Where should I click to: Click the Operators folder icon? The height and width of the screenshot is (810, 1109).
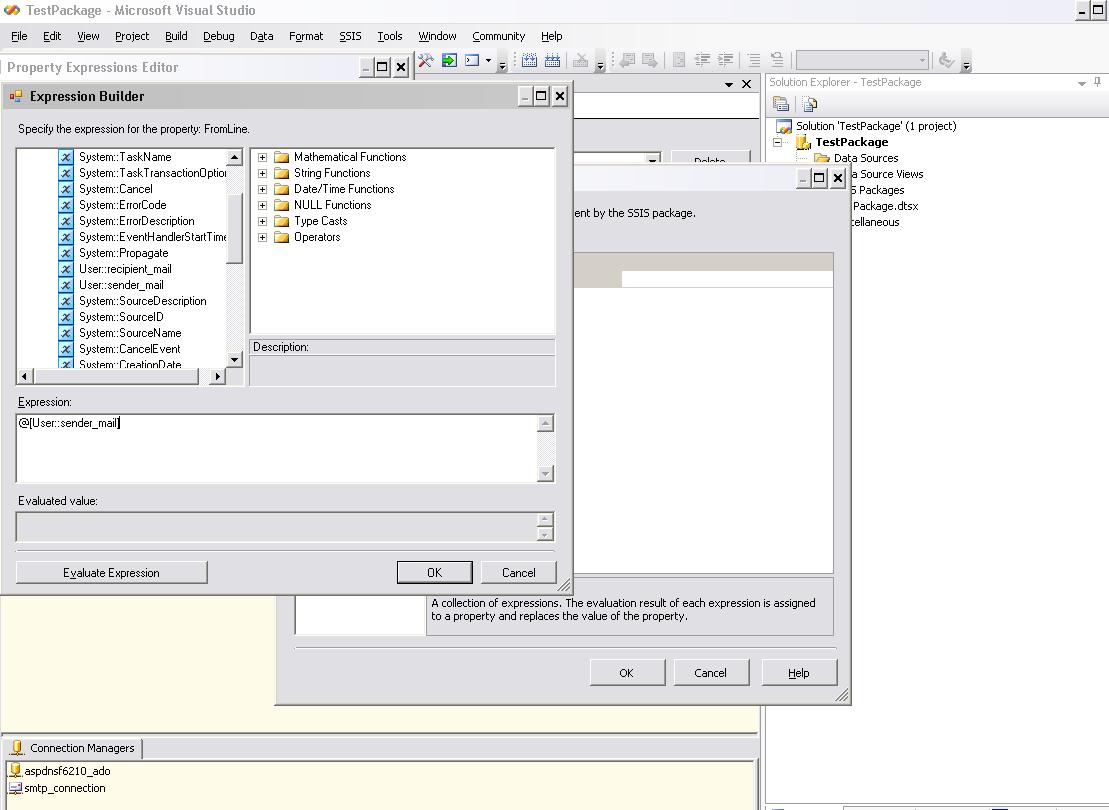click(x=282, y=237)
